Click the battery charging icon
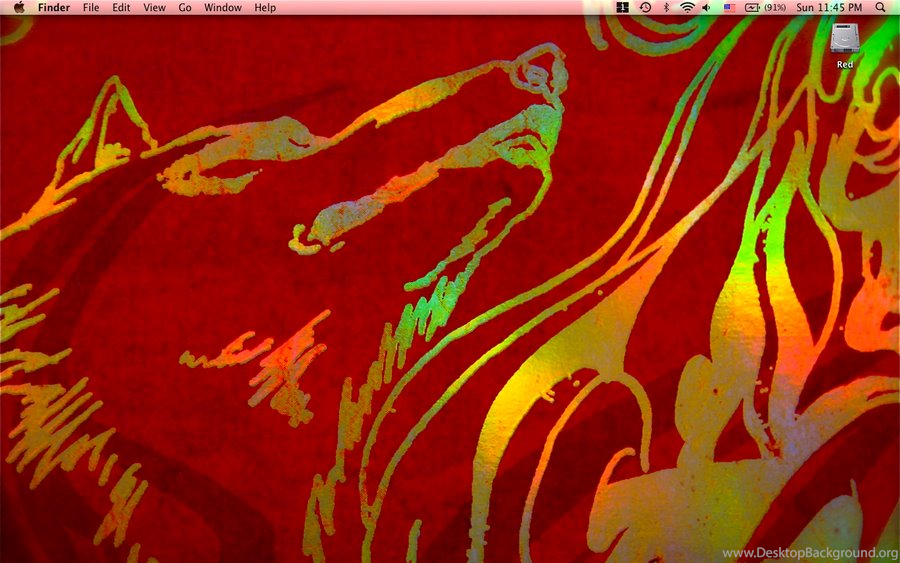The width and height of the screenshot is (900, 563). [x=752, y=7]
